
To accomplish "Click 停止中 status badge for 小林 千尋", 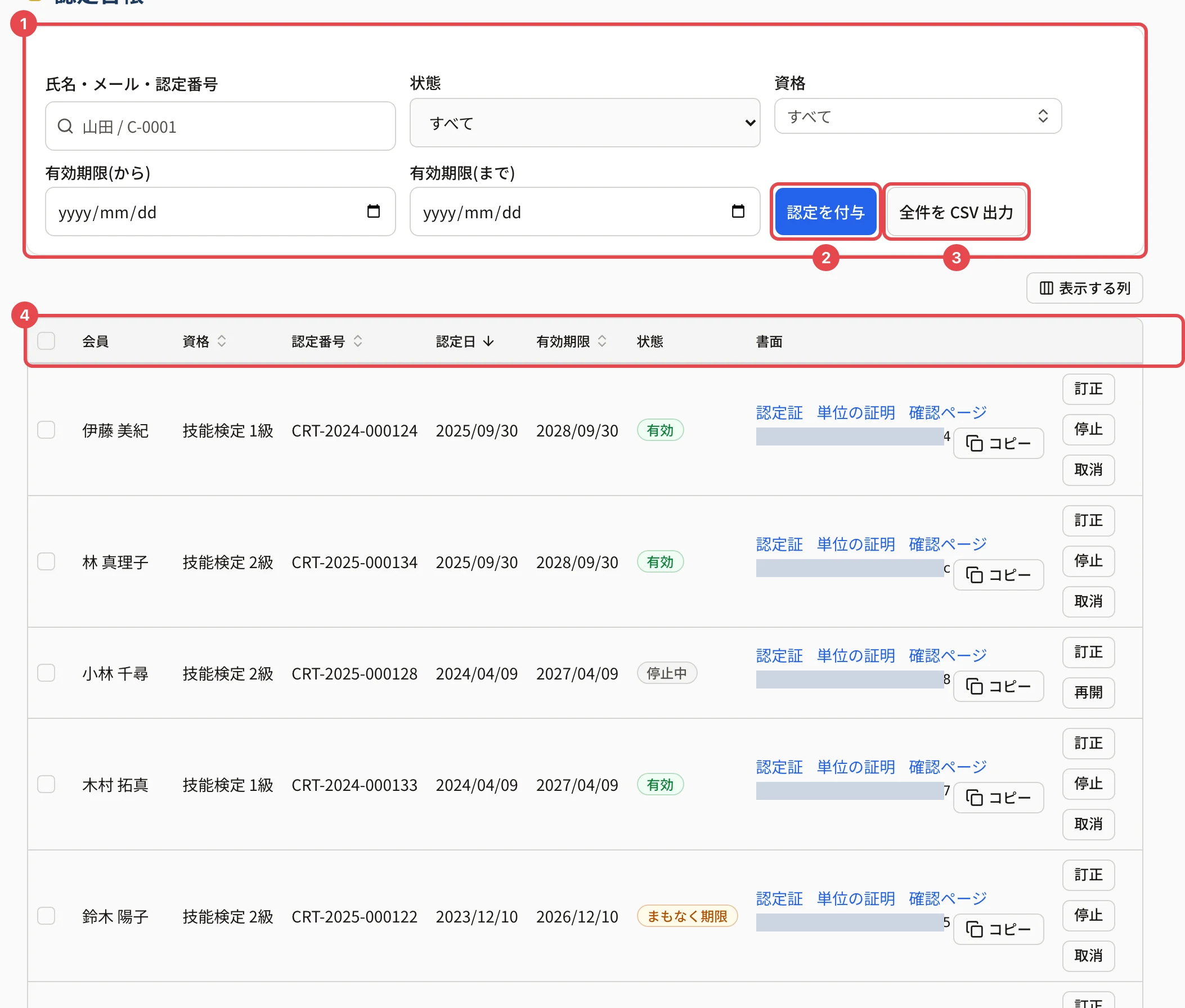I will [x=667, y=673].
